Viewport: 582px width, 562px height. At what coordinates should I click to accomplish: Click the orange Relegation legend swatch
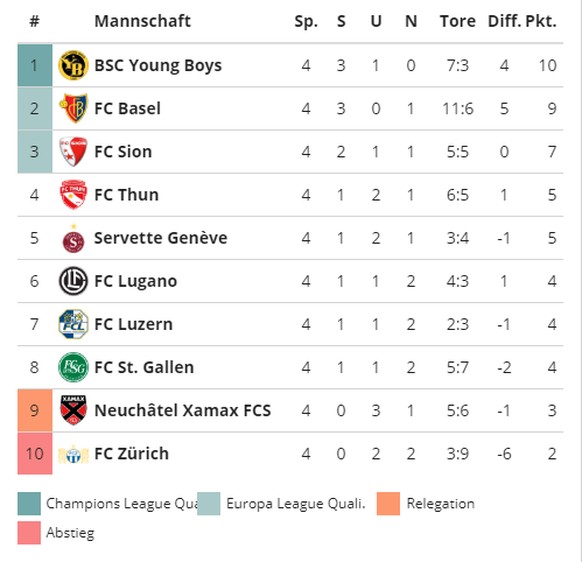pos(388,504)
